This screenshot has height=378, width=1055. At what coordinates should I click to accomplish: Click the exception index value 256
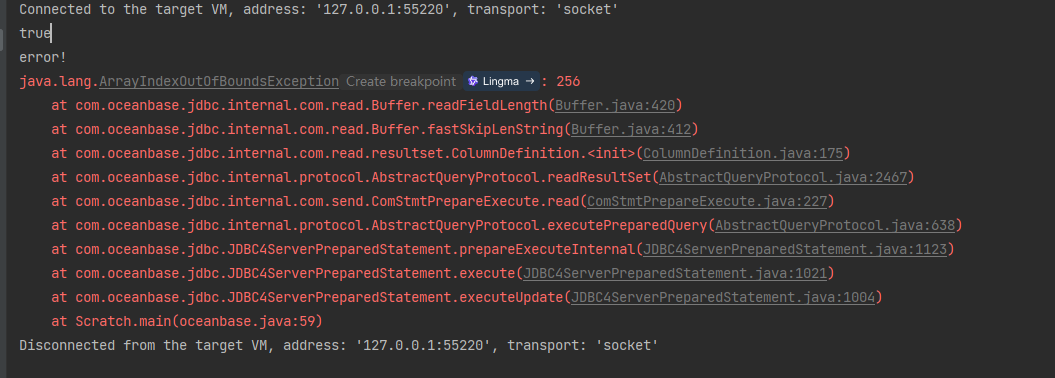(x=569, y=81)
